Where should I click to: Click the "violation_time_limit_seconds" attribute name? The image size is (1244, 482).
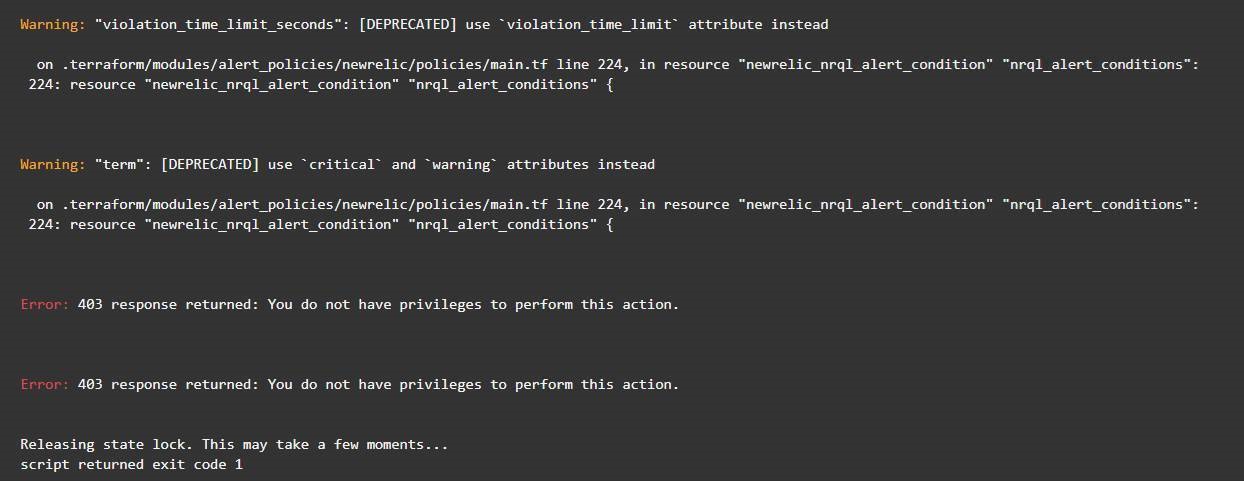[218, 24]
